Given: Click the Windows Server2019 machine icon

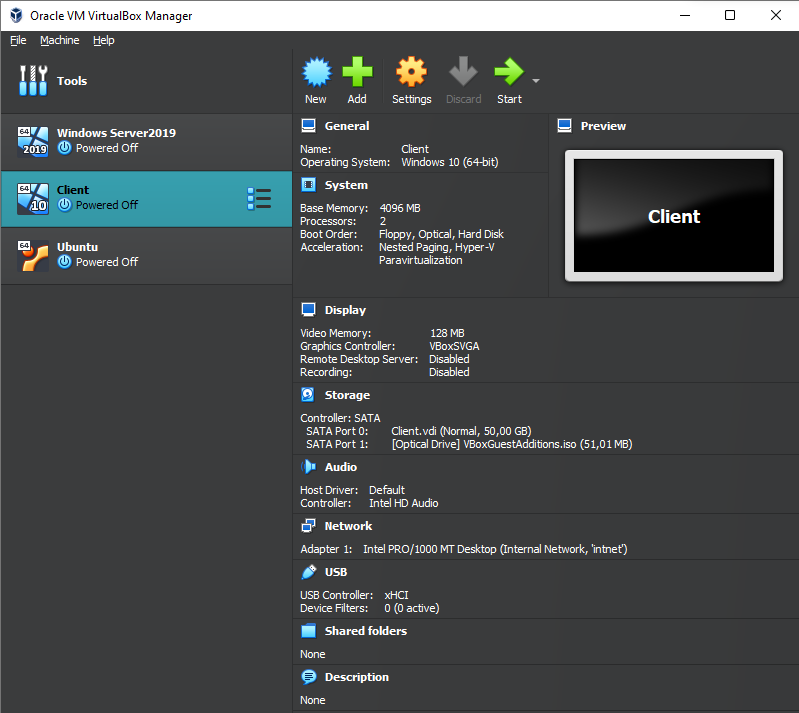Looking at the screenshot, I should tap(33, 141).
